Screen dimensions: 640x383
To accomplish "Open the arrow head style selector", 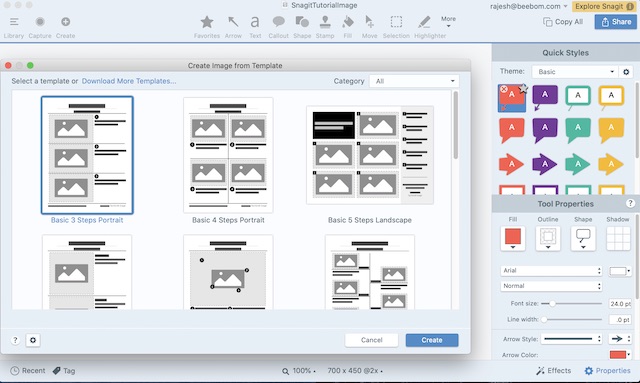I will coord(620,338).
